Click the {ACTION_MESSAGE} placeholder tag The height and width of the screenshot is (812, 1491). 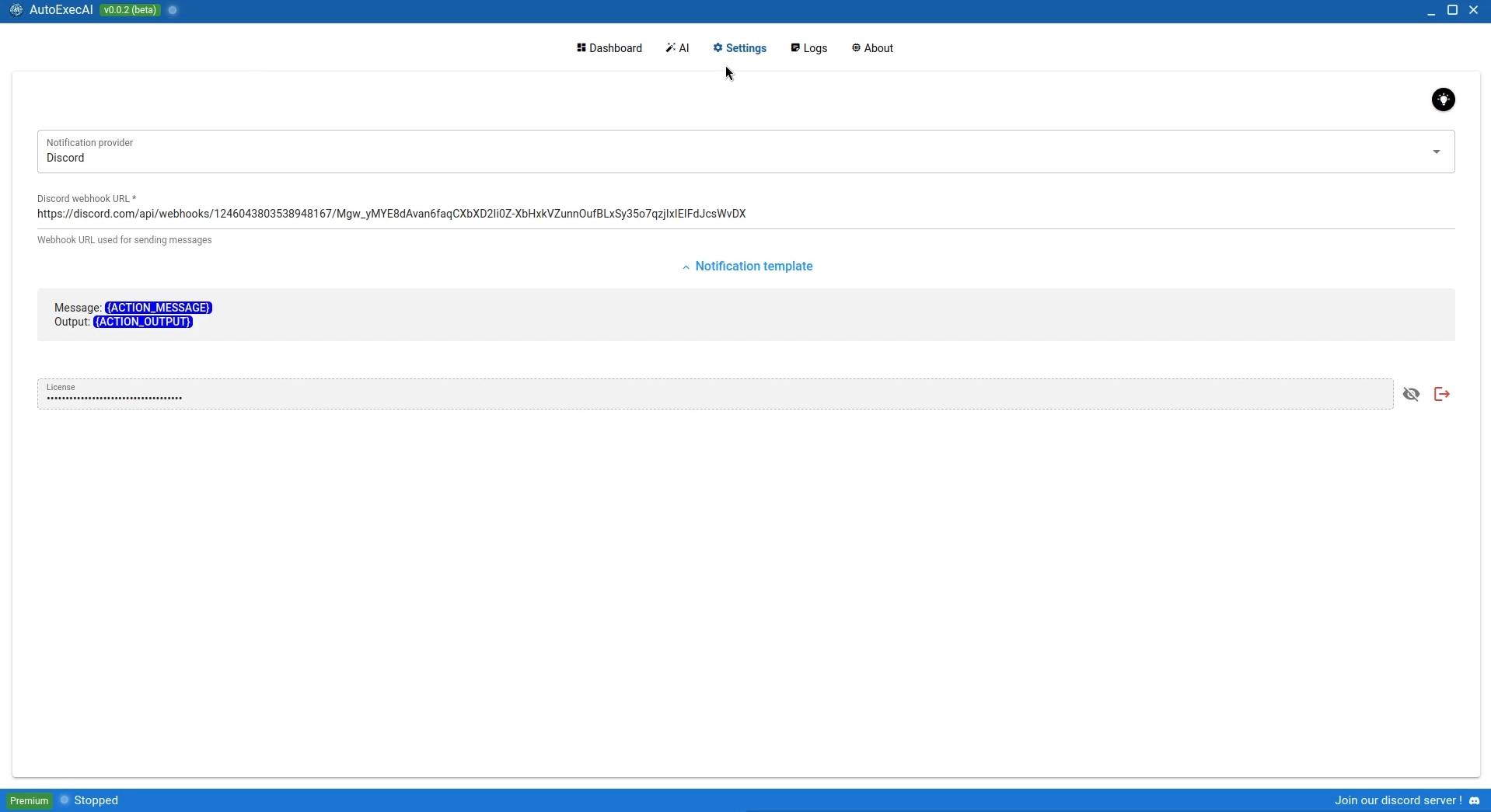[x=159, y=308]
